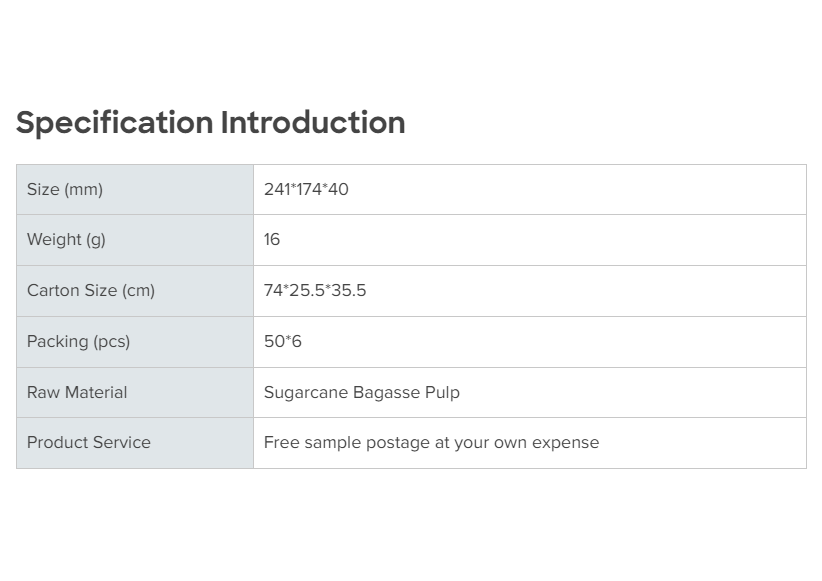
Task: Select the 241*174*40 size value
Action: point(306,189)
